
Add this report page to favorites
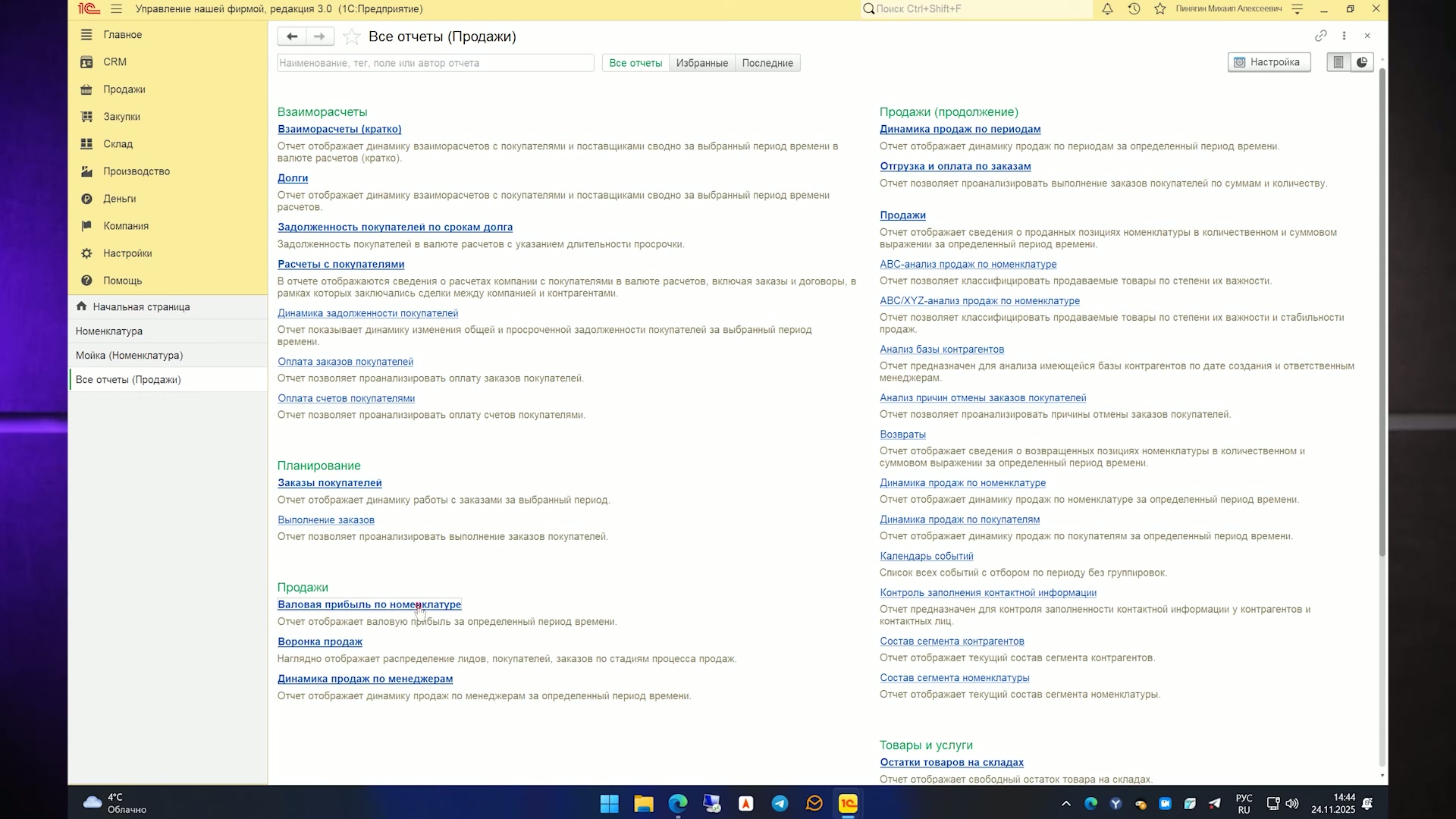click(x=351, y=36)
